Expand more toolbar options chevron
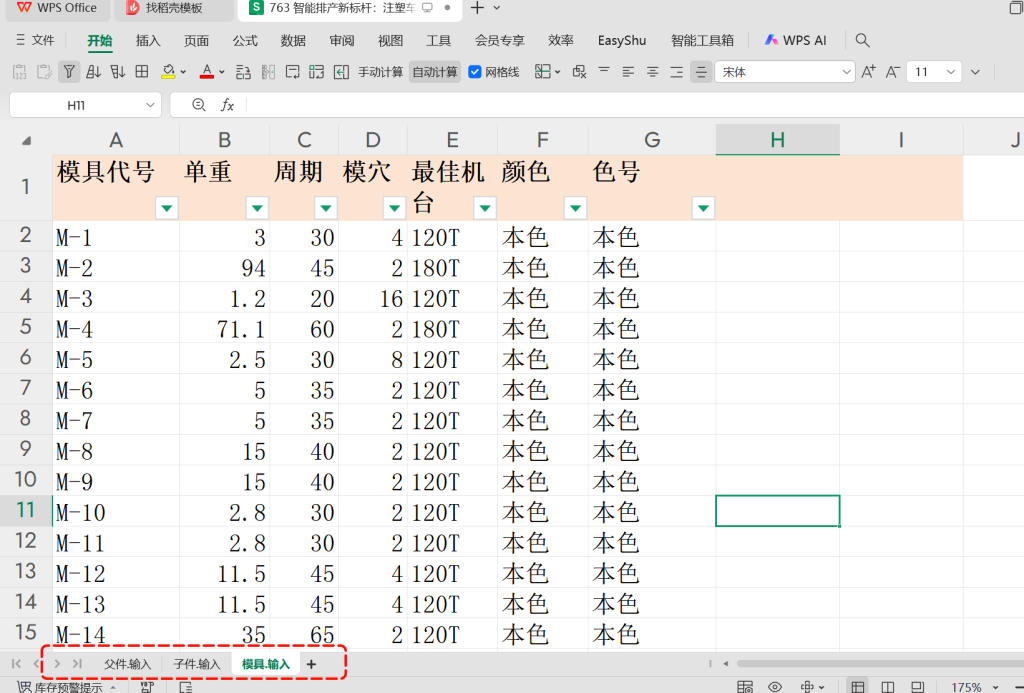Viewport: 1024px width, 693px height. click(x=975, y=72)
